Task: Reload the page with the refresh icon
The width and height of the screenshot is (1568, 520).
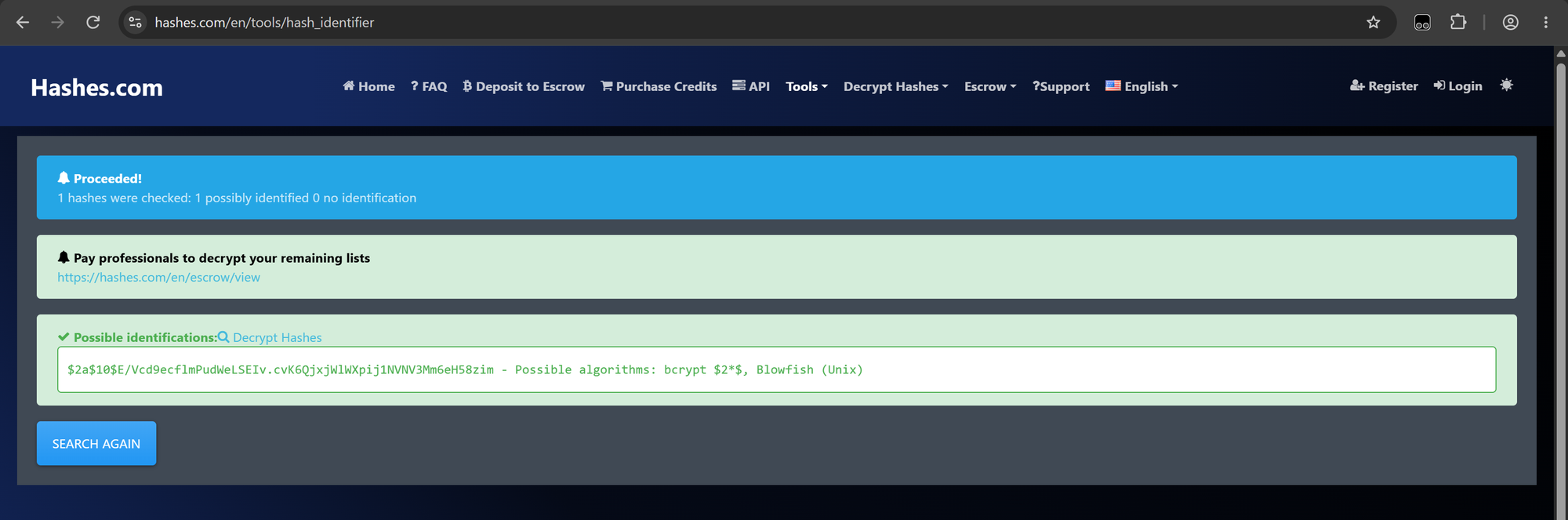Action: [93, 22]
